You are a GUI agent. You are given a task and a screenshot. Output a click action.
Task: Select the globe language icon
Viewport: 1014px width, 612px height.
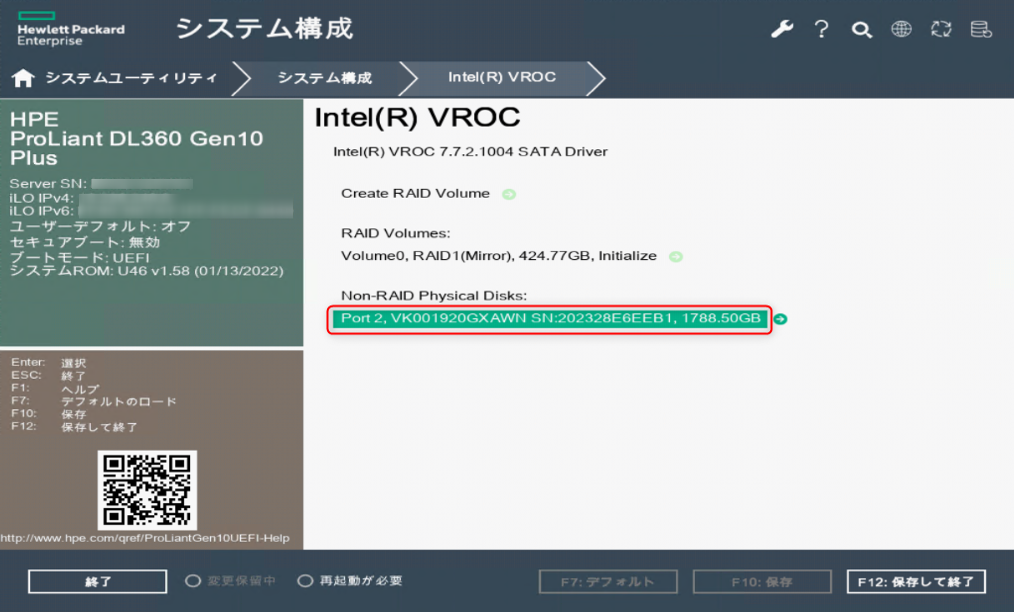pos(901,29)
